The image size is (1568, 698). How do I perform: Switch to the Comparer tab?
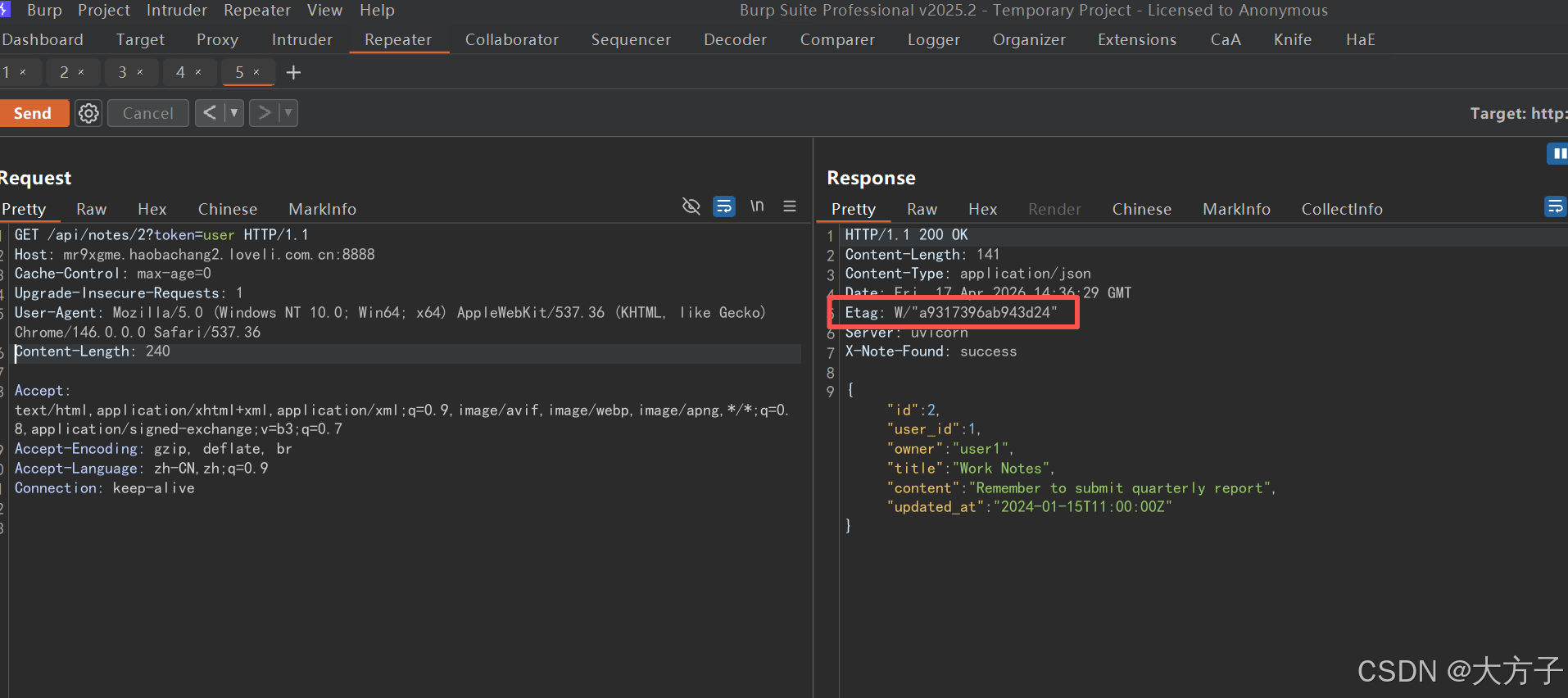(837, 39)
